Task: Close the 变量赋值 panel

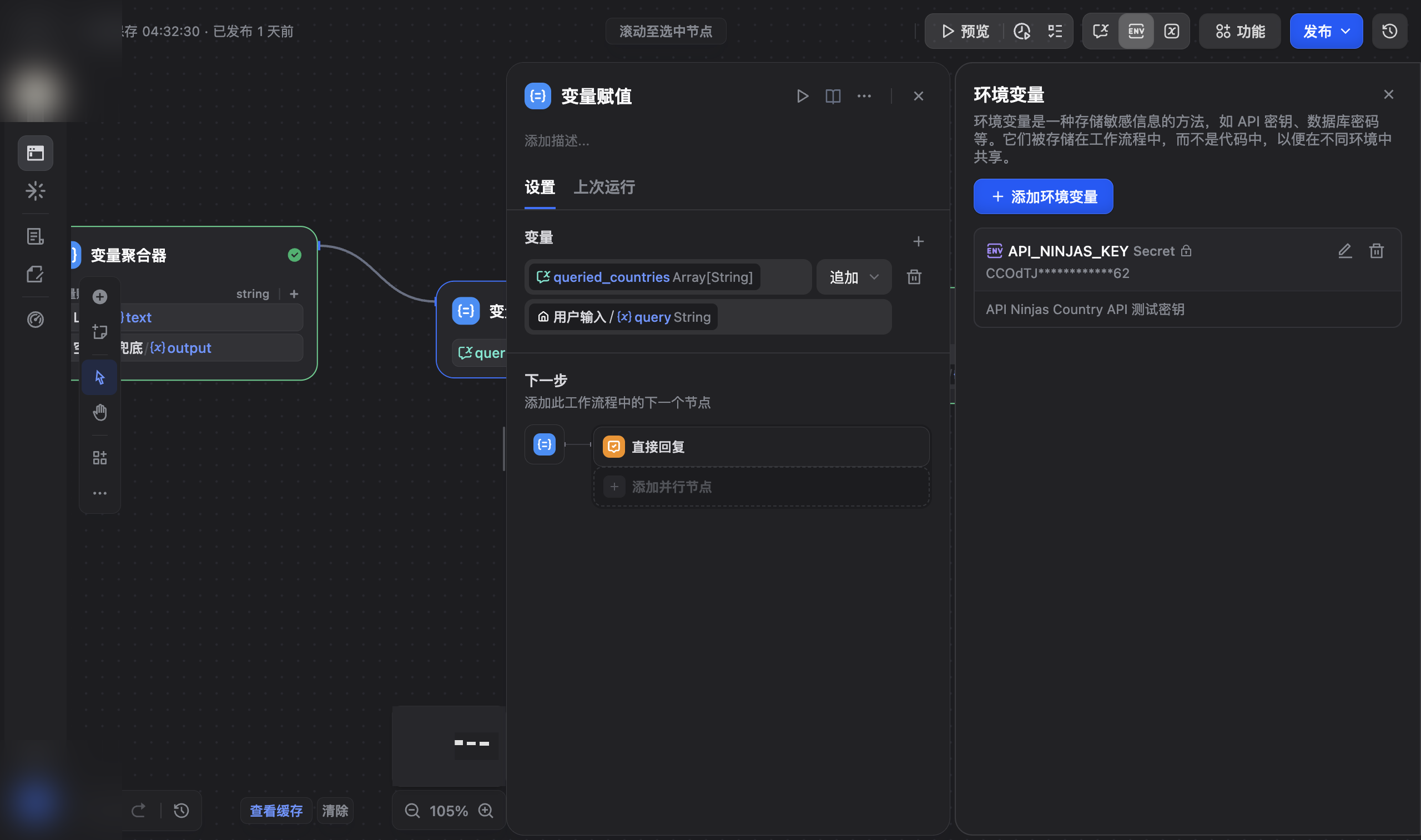Action: pos(918,96)
